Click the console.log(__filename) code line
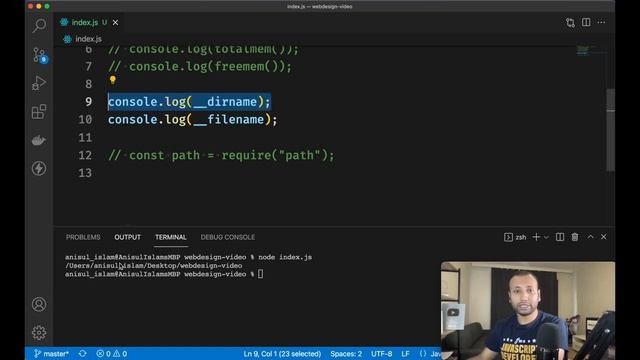The image size is (640, 360). [x=193, y=120]
